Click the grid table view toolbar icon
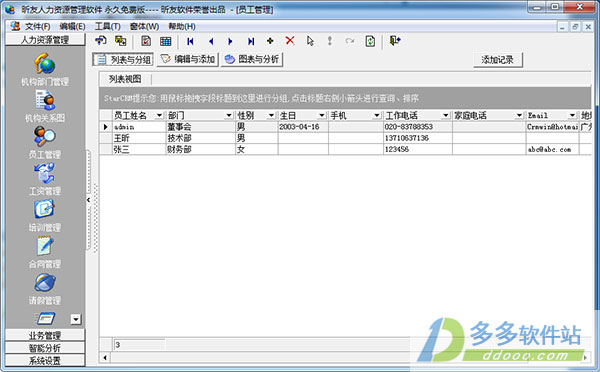Image resolution: width=600 pixels, height=372 pixels. pyautogui.click(x=165, y=41)
